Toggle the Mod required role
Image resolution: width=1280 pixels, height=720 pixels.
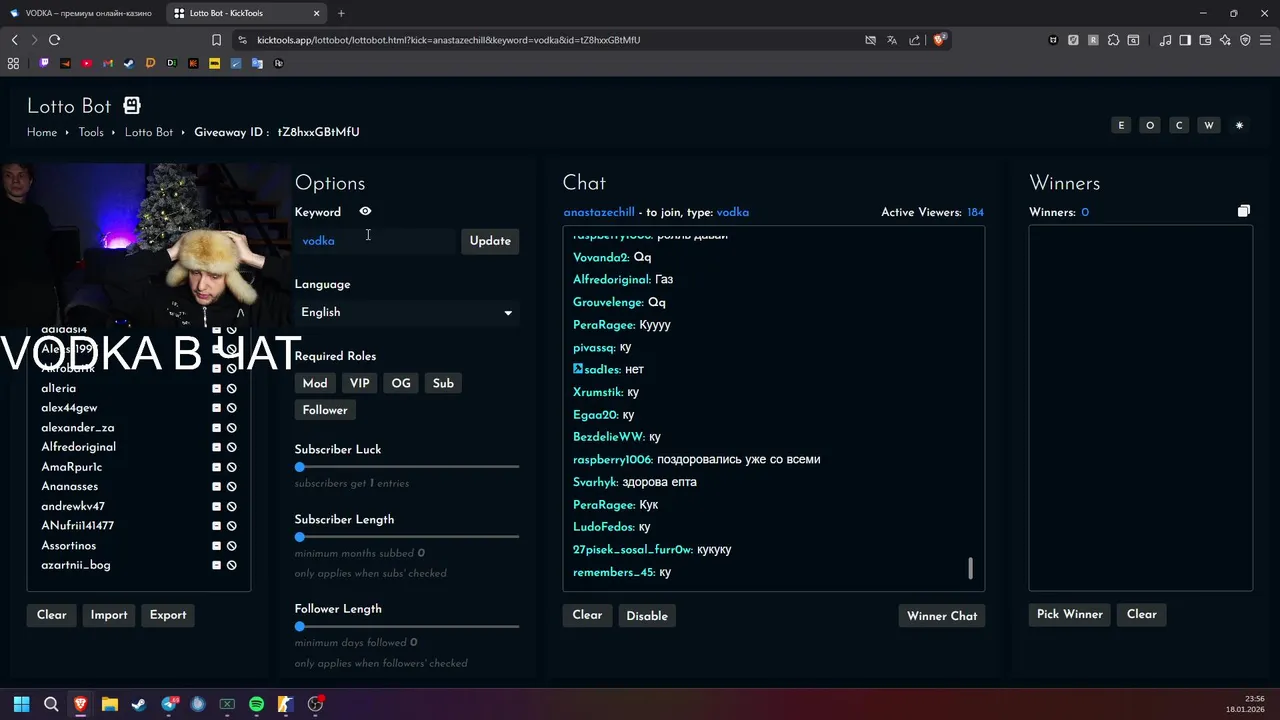click(315, 383)
